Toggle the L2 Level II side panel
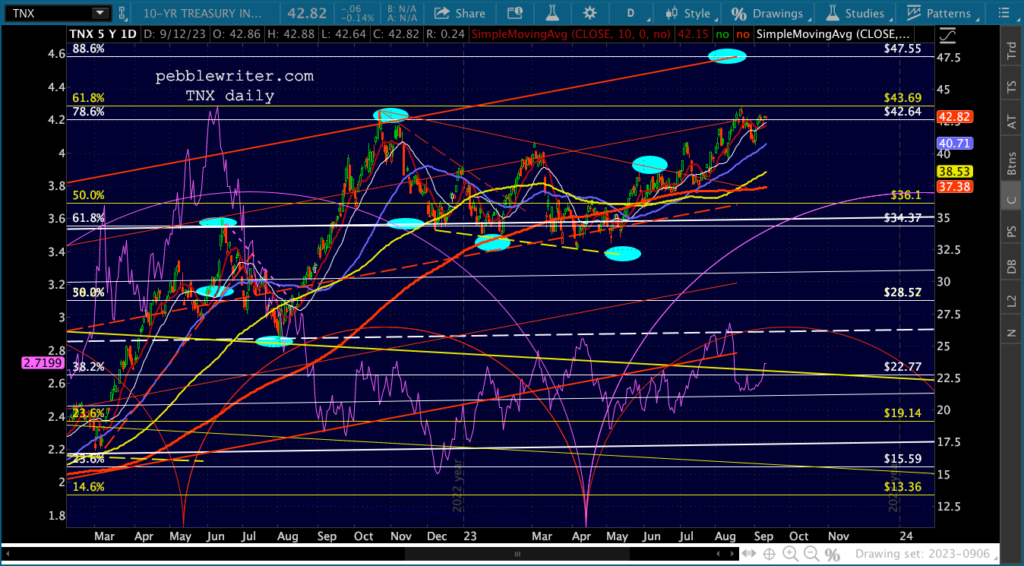The width and height of the screenshot is (1024, 566). [1011, 300]
